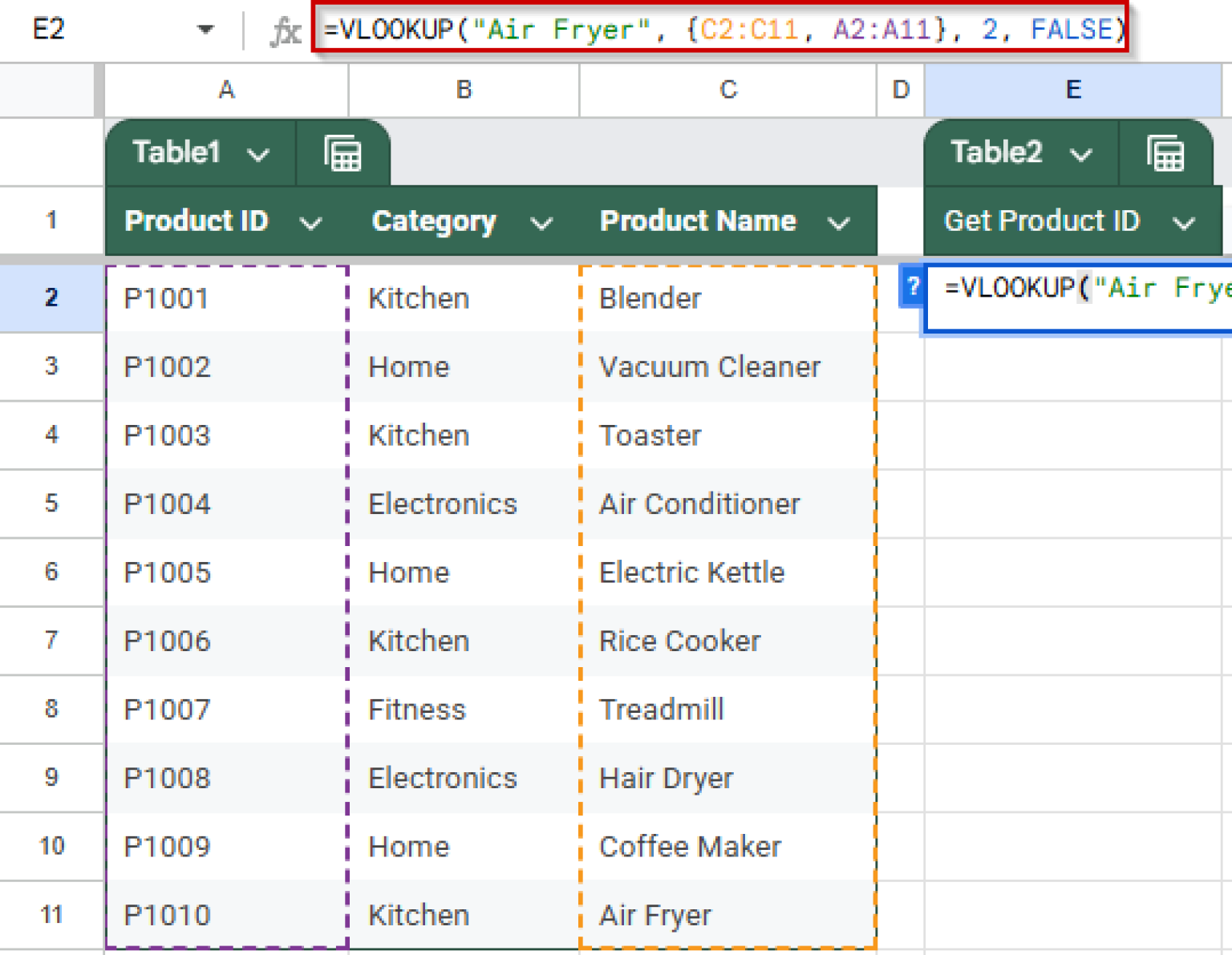This screenshot has width=1232, height=955.
Task: Open the Product Name column dropdown
Action: pos(839,222)
